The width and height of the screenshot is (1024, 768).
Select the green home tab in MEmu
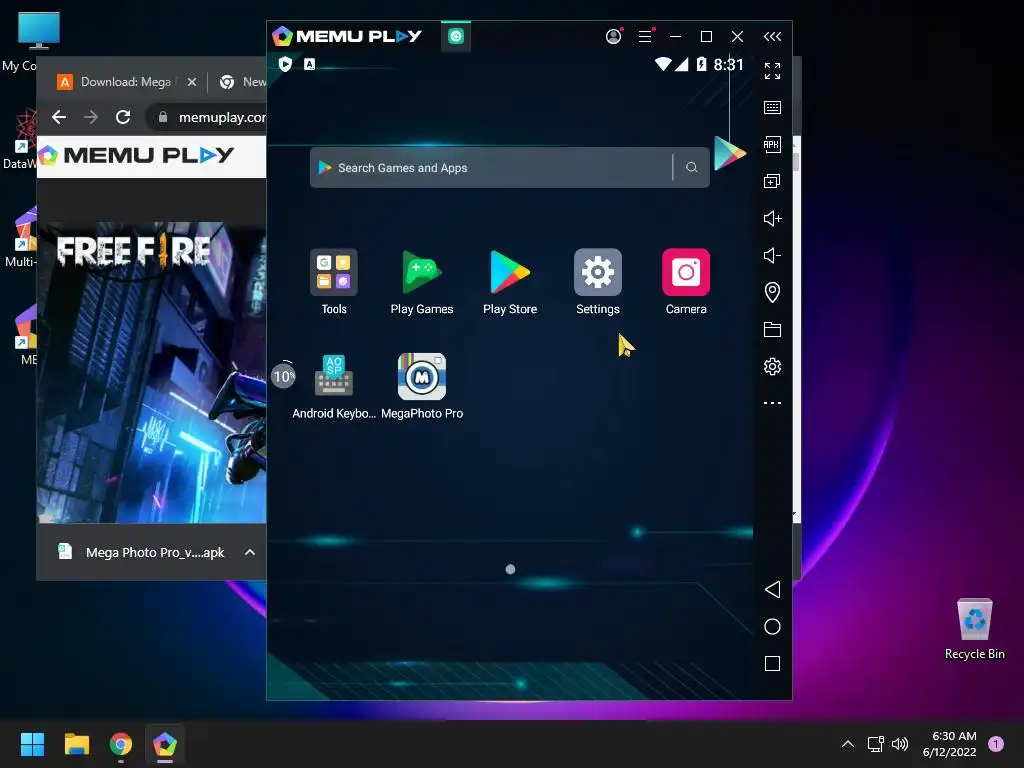[456, 37]
